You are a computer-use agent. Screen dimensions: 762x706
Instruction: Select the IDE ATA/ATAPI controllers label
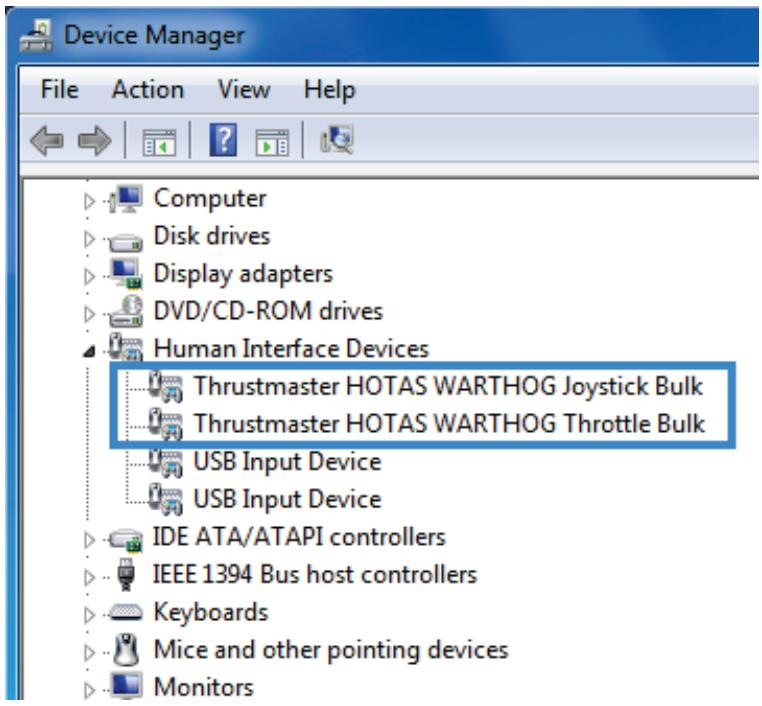pyautogui.click(x=299, y=537)
